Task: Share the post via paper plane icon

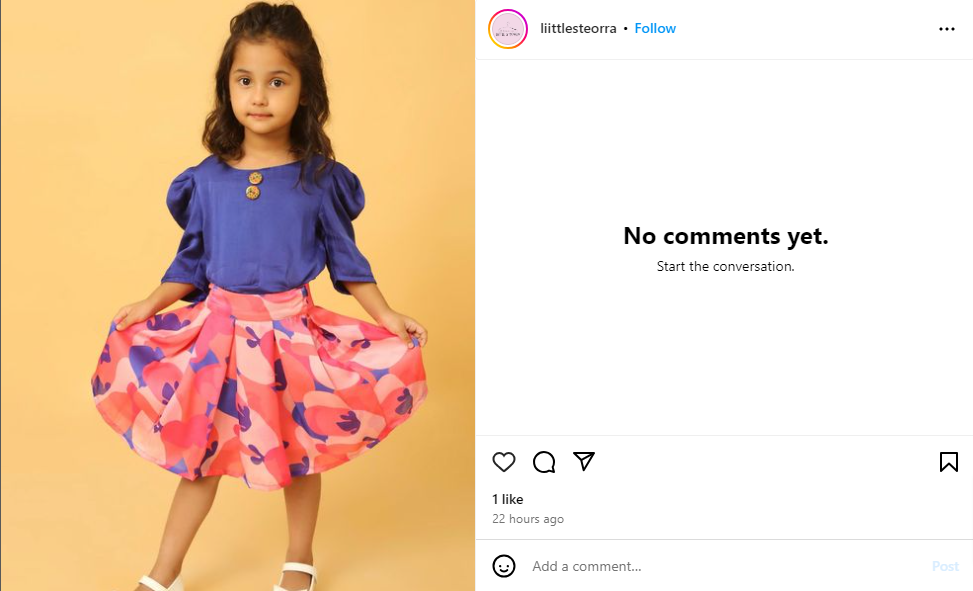Action: click(584, 461)
